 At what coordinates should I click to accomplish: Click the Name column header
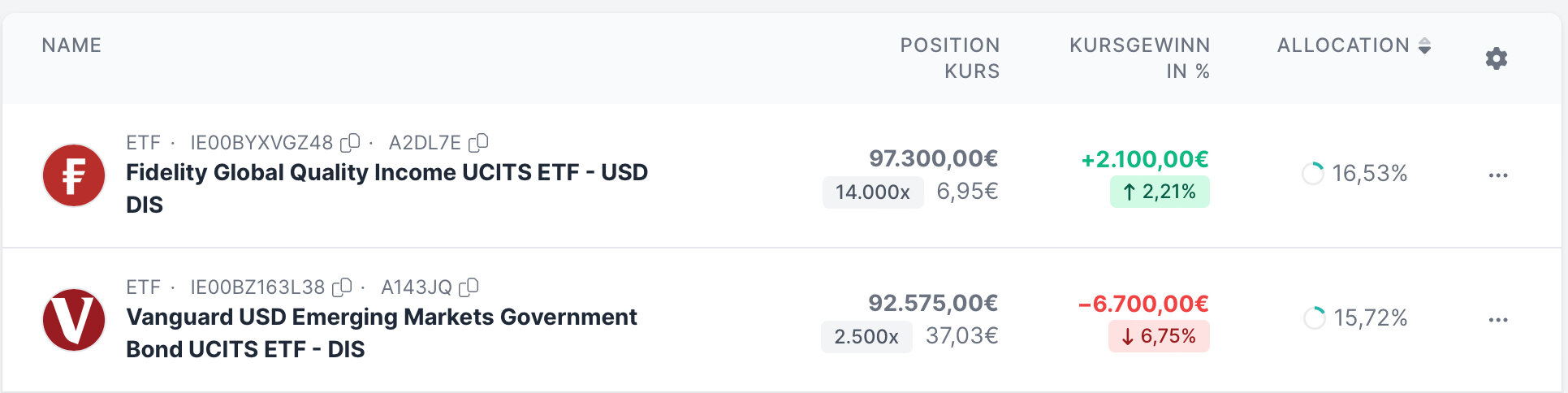coord(71,45)
